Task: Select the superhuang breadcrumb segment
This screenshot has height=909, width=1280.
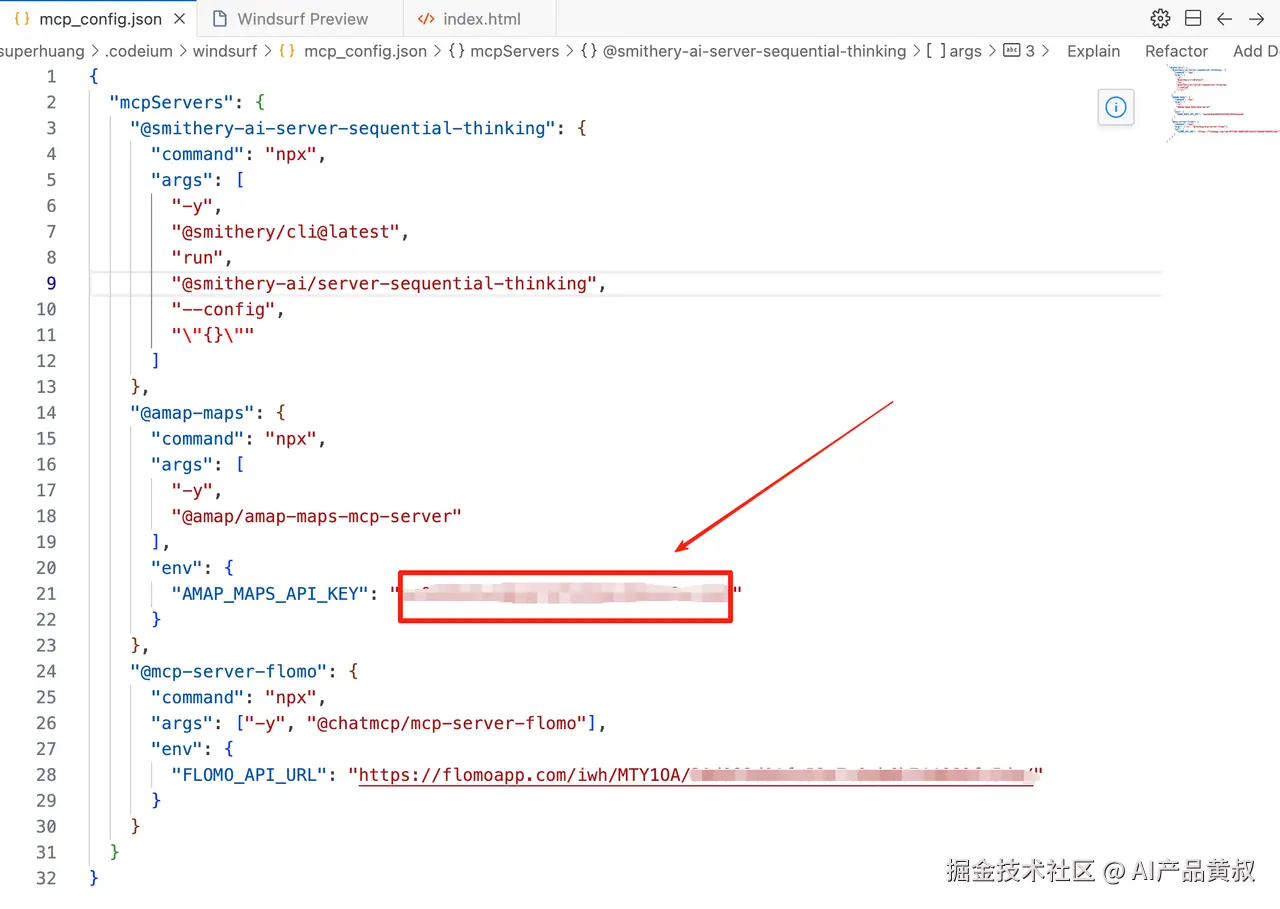Action: coord(43,51)
